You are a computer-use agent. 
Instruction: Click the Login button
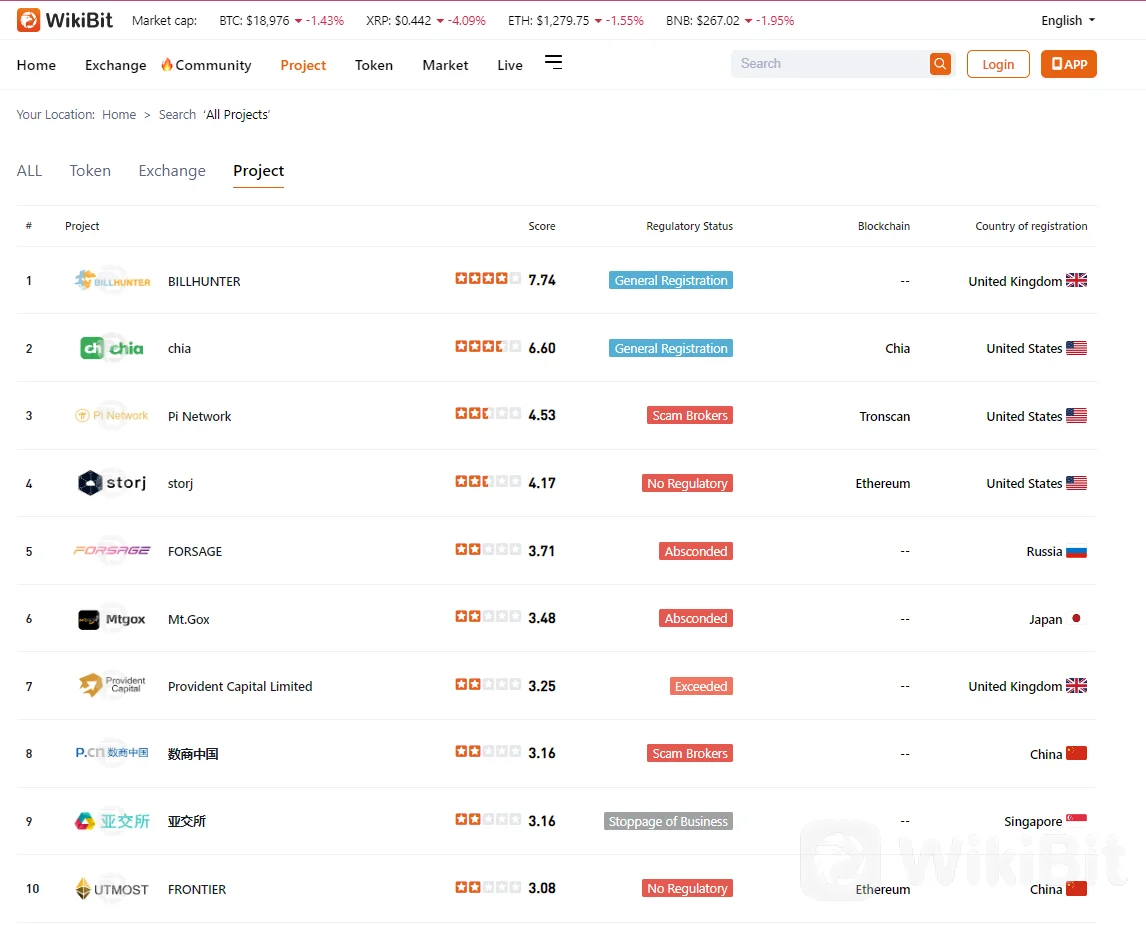point(998,64)
